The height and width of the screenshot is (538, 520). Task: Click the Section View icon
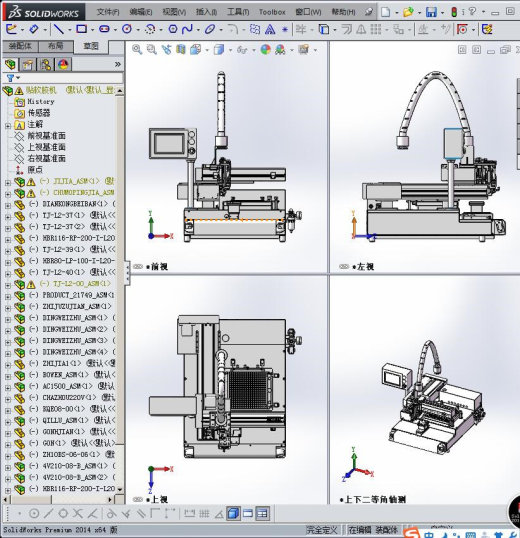click(181, 49)
